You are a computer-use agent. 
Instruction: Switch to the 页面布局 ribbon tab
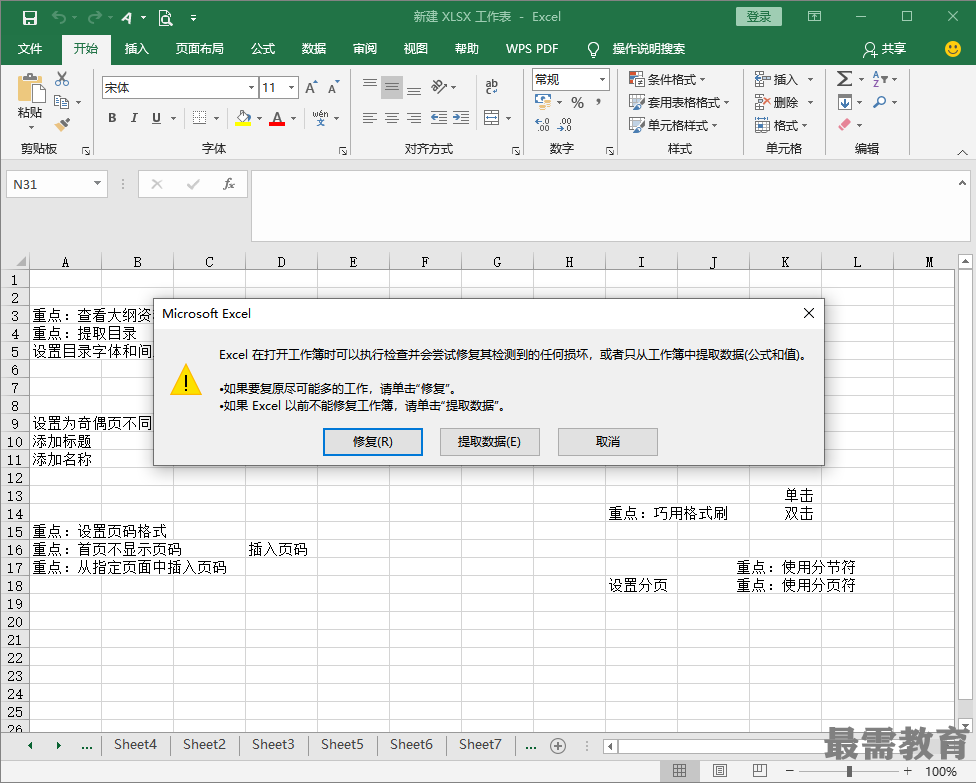point(200,49)
